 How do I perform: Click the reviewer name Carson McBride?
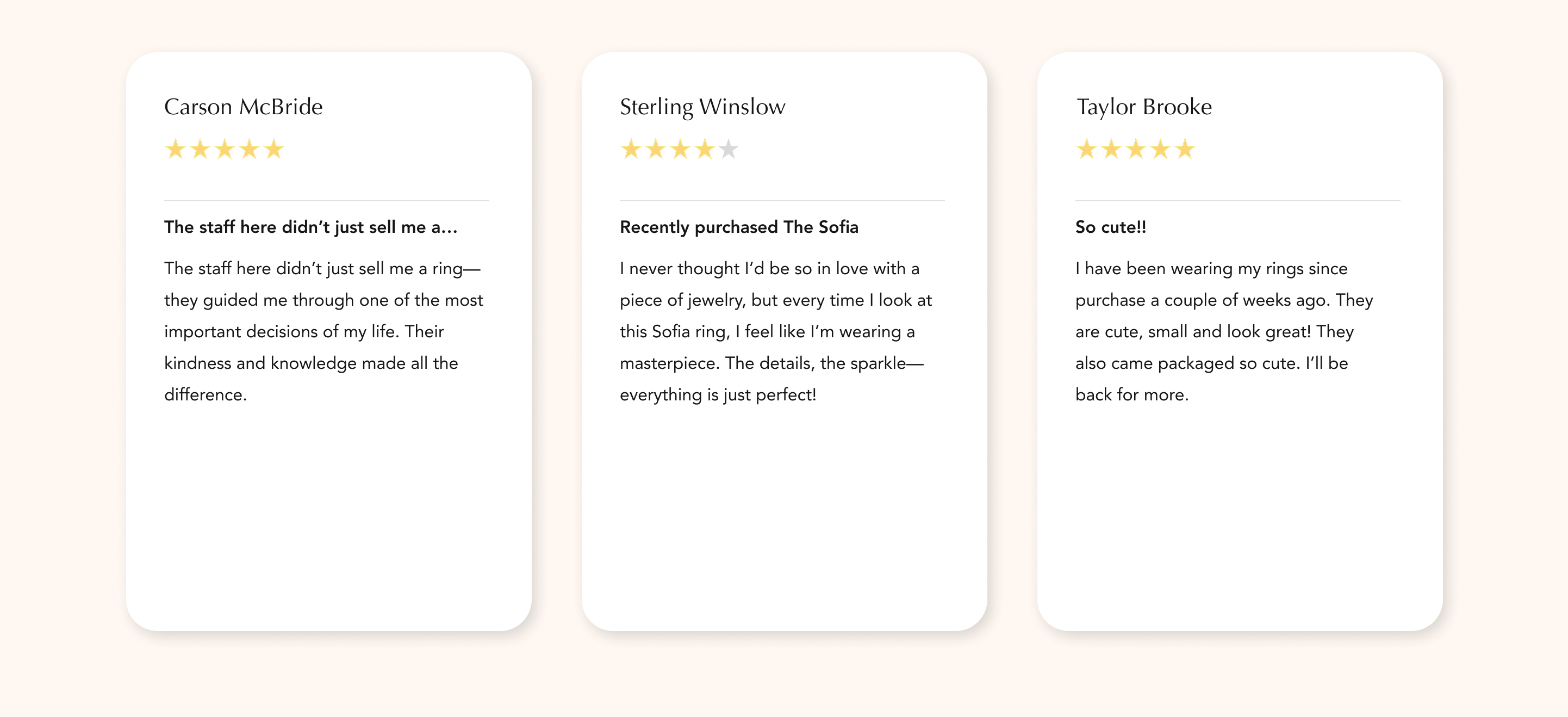coord(244,107)
